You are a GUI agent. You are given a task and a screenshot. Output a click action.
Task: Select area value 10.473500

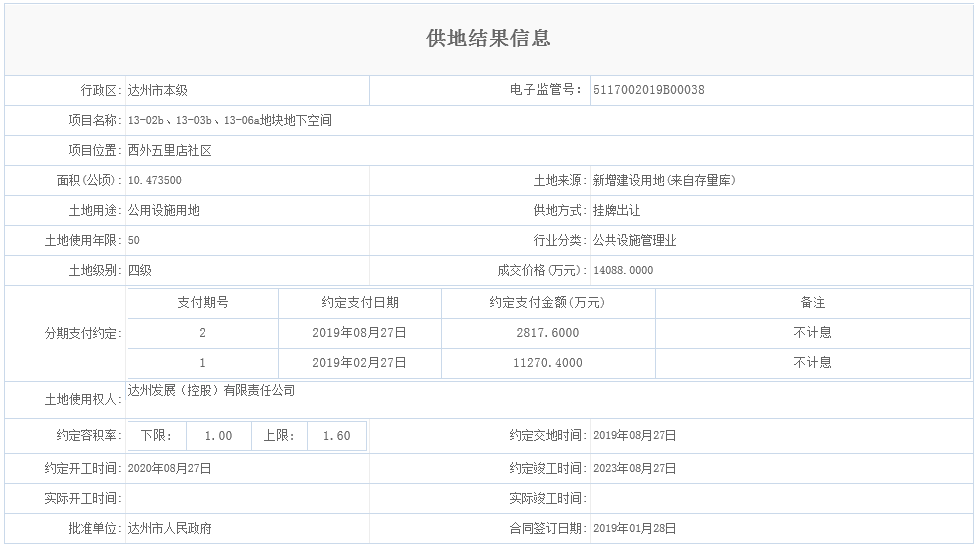(x=154, y=181)
